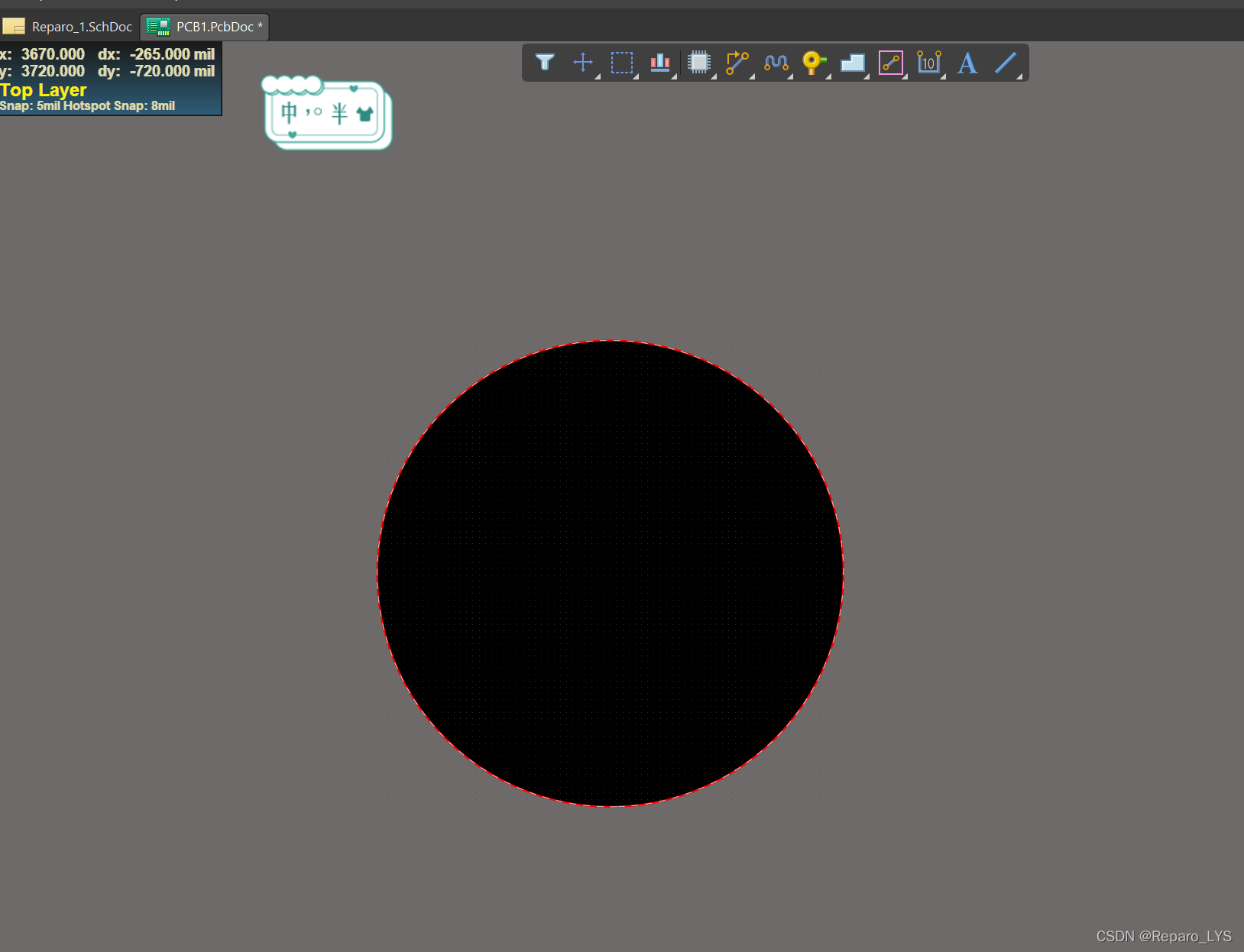Select the Place Via tool
This screenshot has height=952, width=1244.
(x=814, y=62)
